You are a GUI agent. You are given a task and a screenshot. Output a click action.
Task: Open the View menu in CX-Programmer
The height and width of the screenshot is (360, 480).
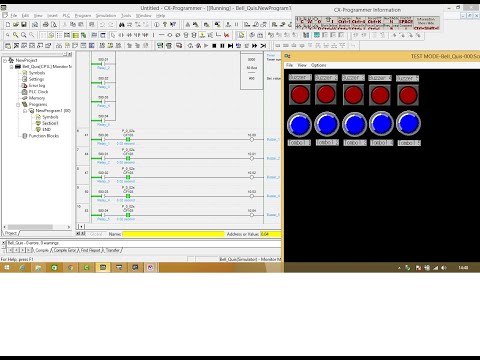pos(38,15)
